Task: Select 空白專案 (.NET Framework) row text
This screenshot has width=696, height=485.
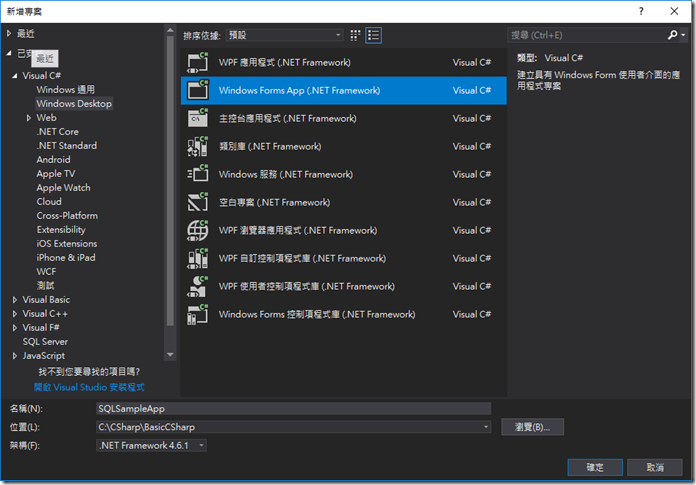Action: pyautogui.click(x=274, y=202)
